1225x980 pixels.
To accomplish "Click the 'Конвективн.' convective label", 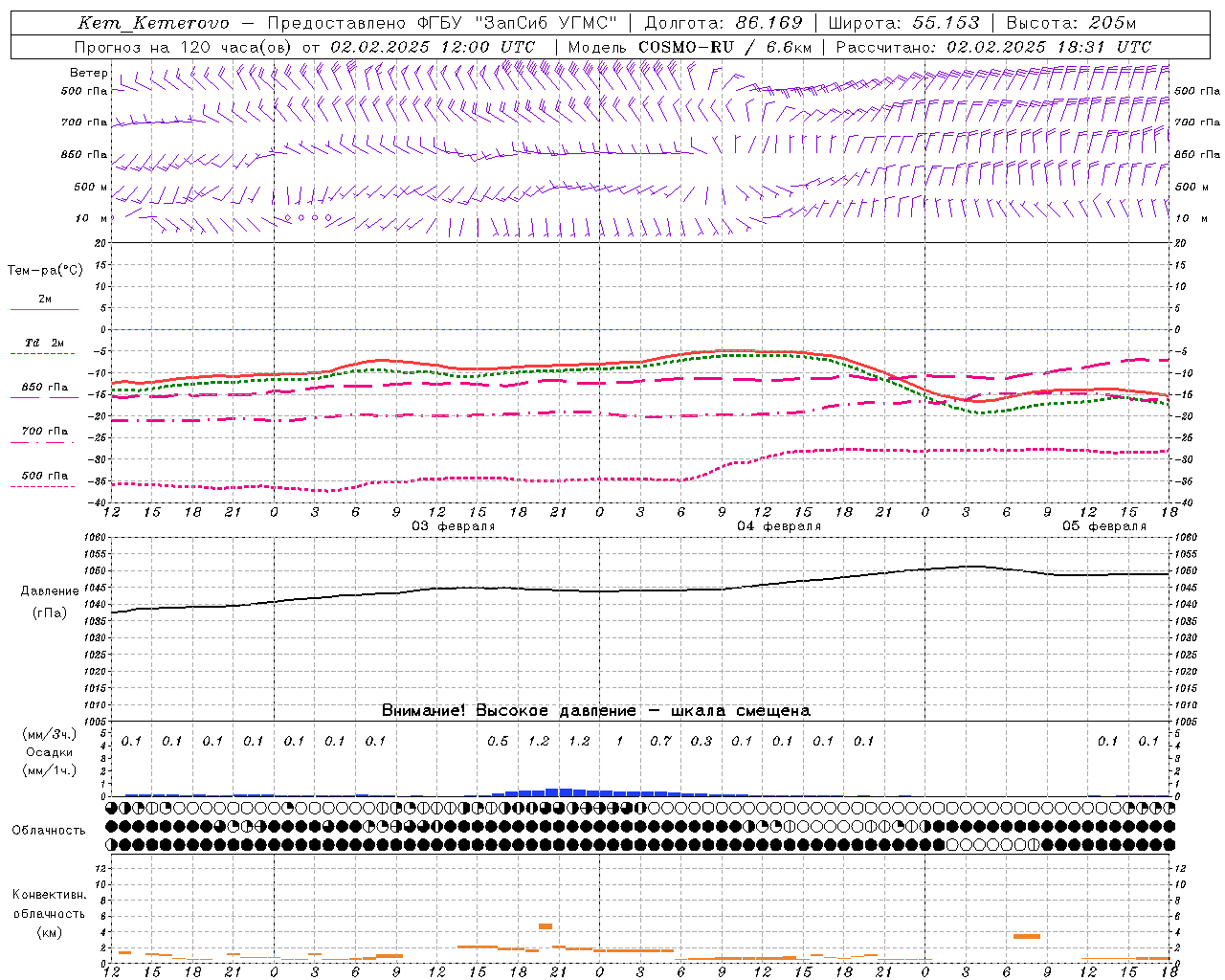I will (x=49, y=895).
